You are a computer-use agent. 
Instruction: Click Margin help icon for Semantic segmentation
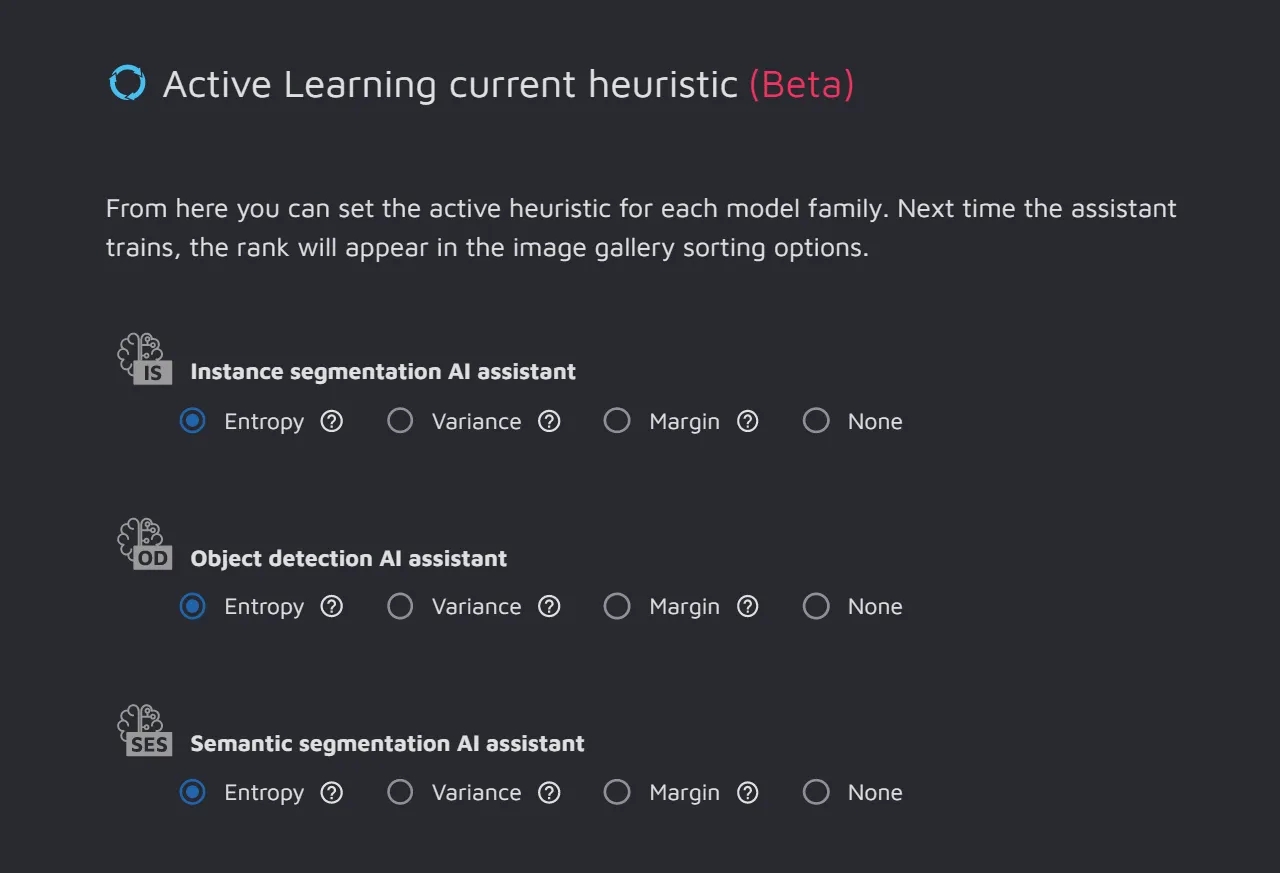pyautogui.click(x=747, y=792)
